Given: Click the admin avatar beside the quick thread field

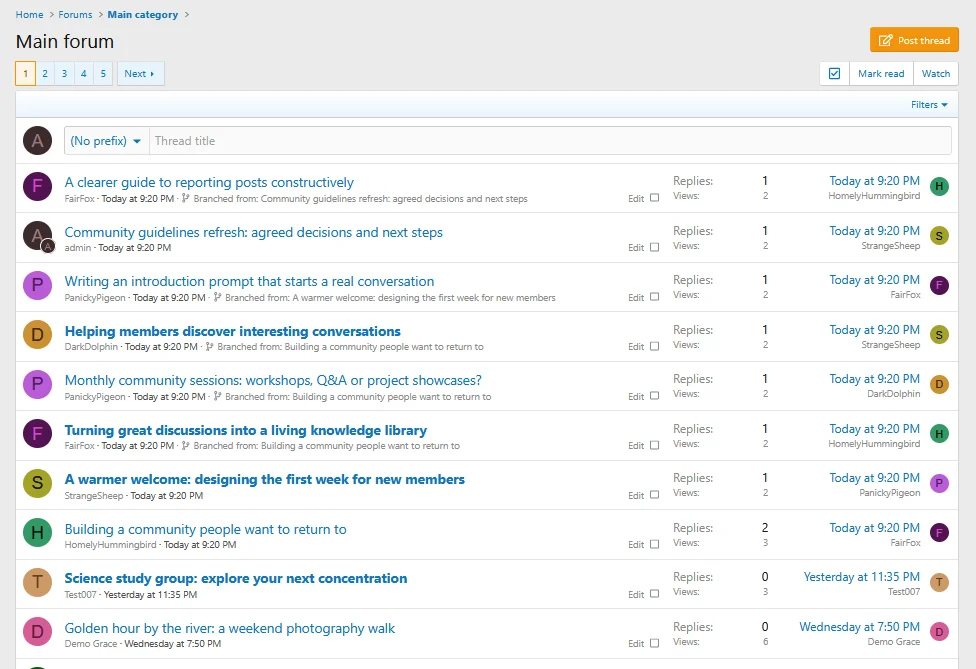Looking at the screenshot, I should click(x=37, y=141).
